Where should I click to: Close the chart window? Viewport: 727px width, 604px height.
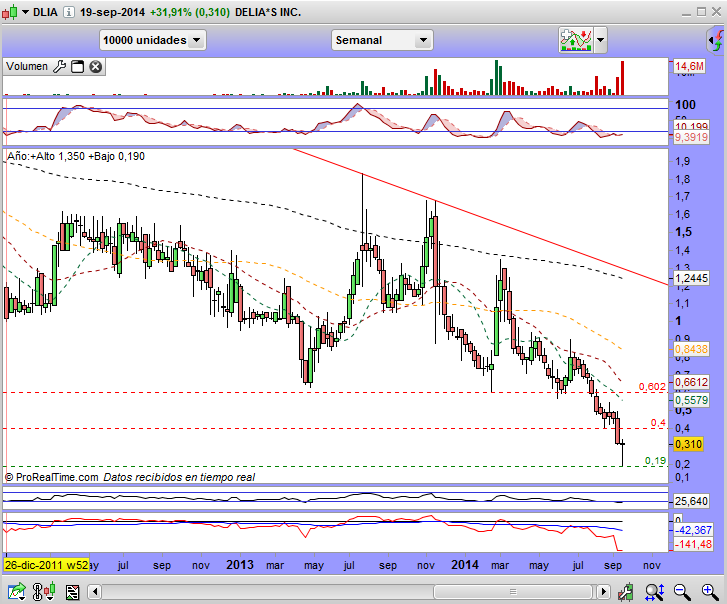pos(716,12)
